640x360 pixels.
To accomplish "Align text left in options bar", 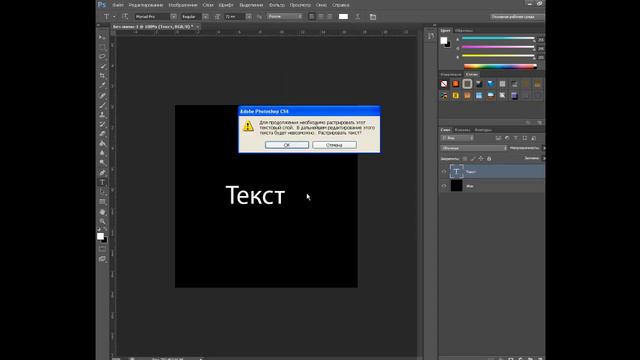I will (312, 17).
